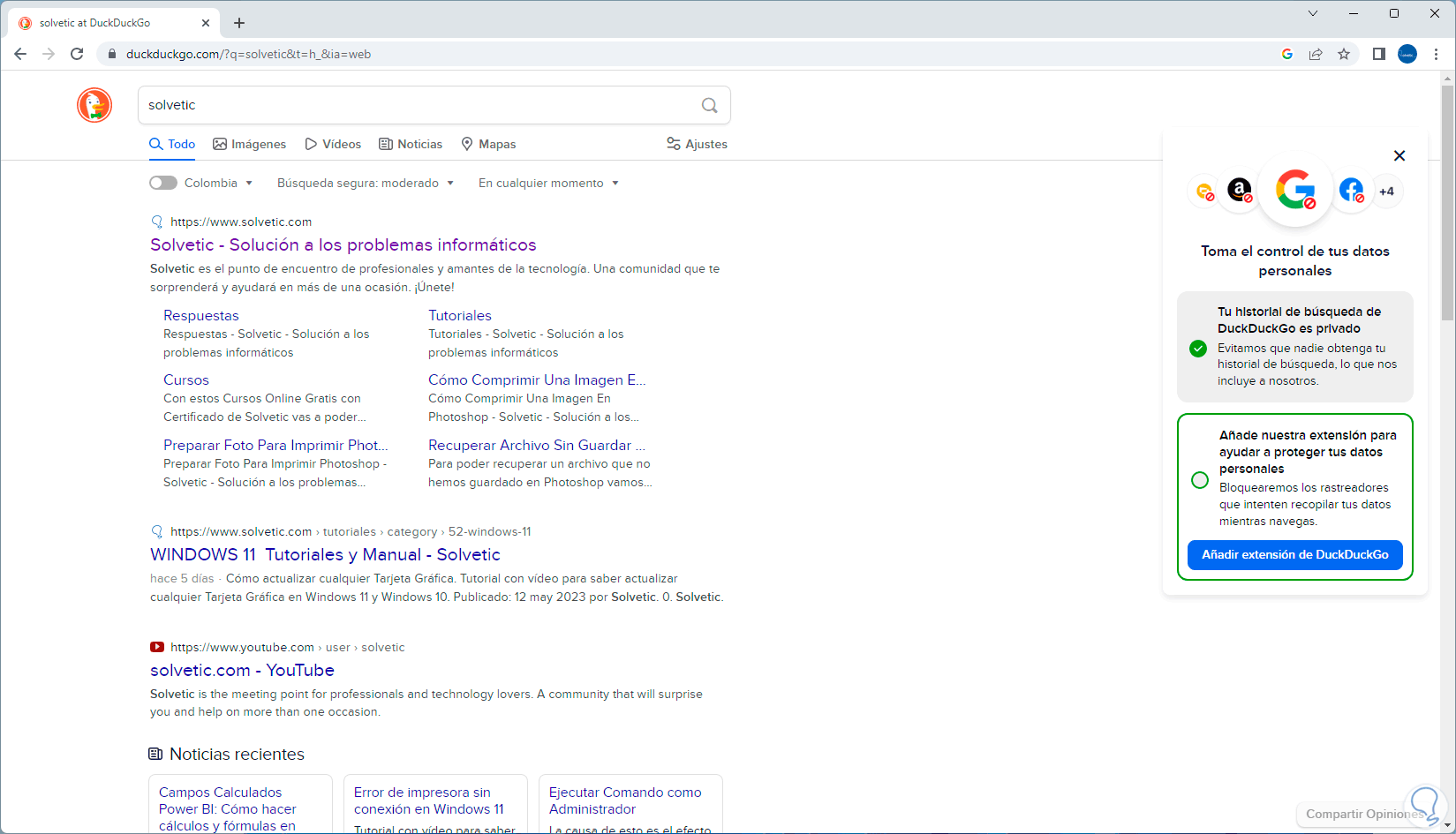This screenshot has width=1456, height=834.
Task: Toggle the browser side panel
Action: pyautogui.click(x=1378, y=54)
